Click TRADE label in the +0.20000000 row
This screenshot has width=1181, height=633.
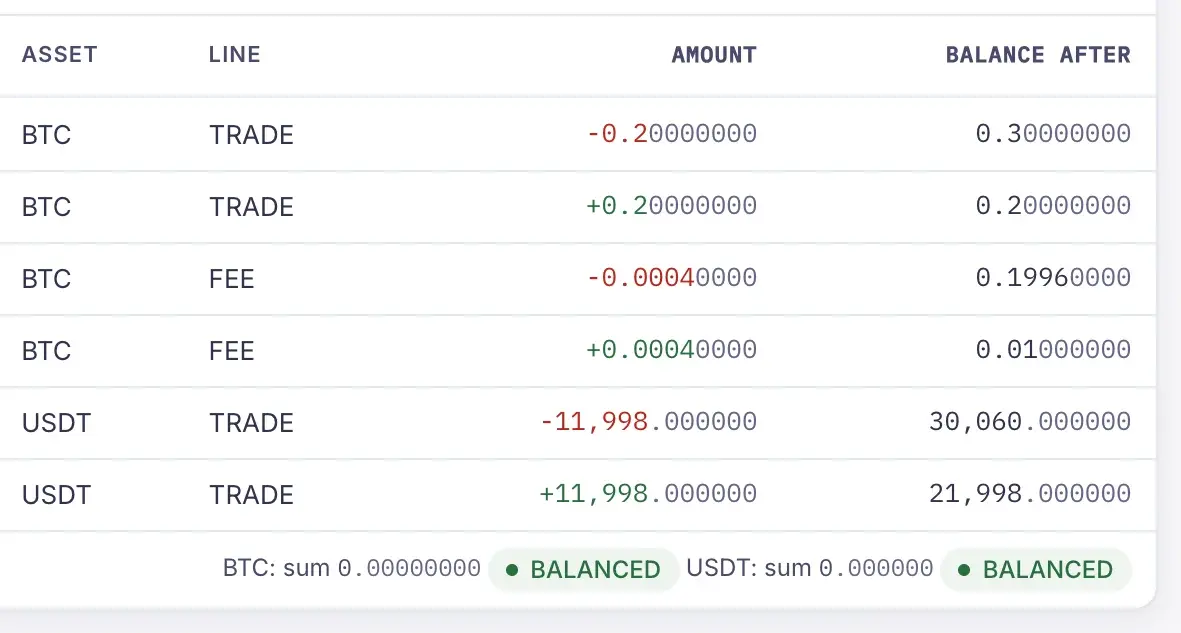pos(251,206)
